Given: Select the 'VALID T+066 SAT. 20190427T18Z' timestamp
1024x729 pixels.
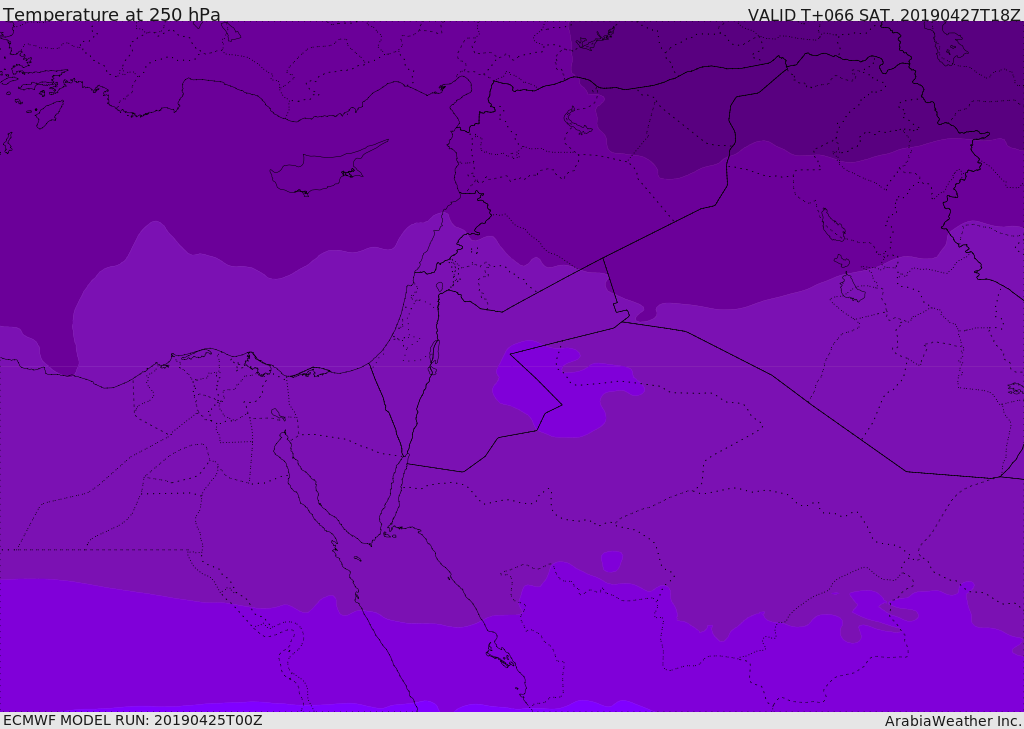Looking at the screenshot, I should click(x=884, y=15).
